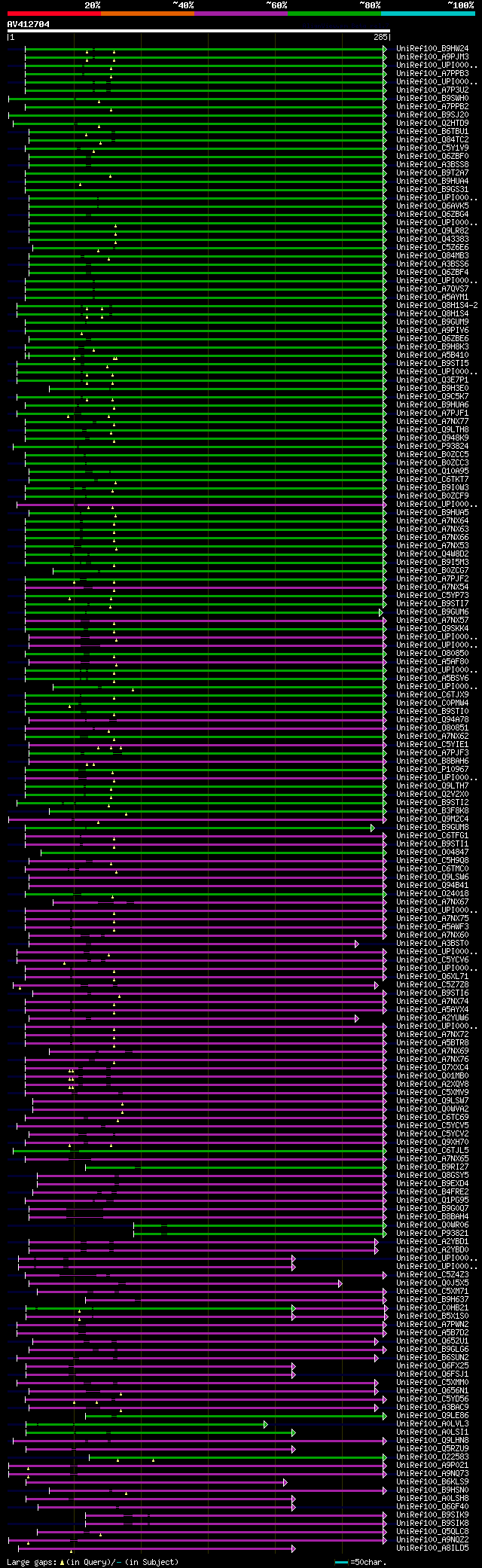Open hit UniRef100_C6TJL5
Screen dimensions: 482x1568
point(432,1150)
